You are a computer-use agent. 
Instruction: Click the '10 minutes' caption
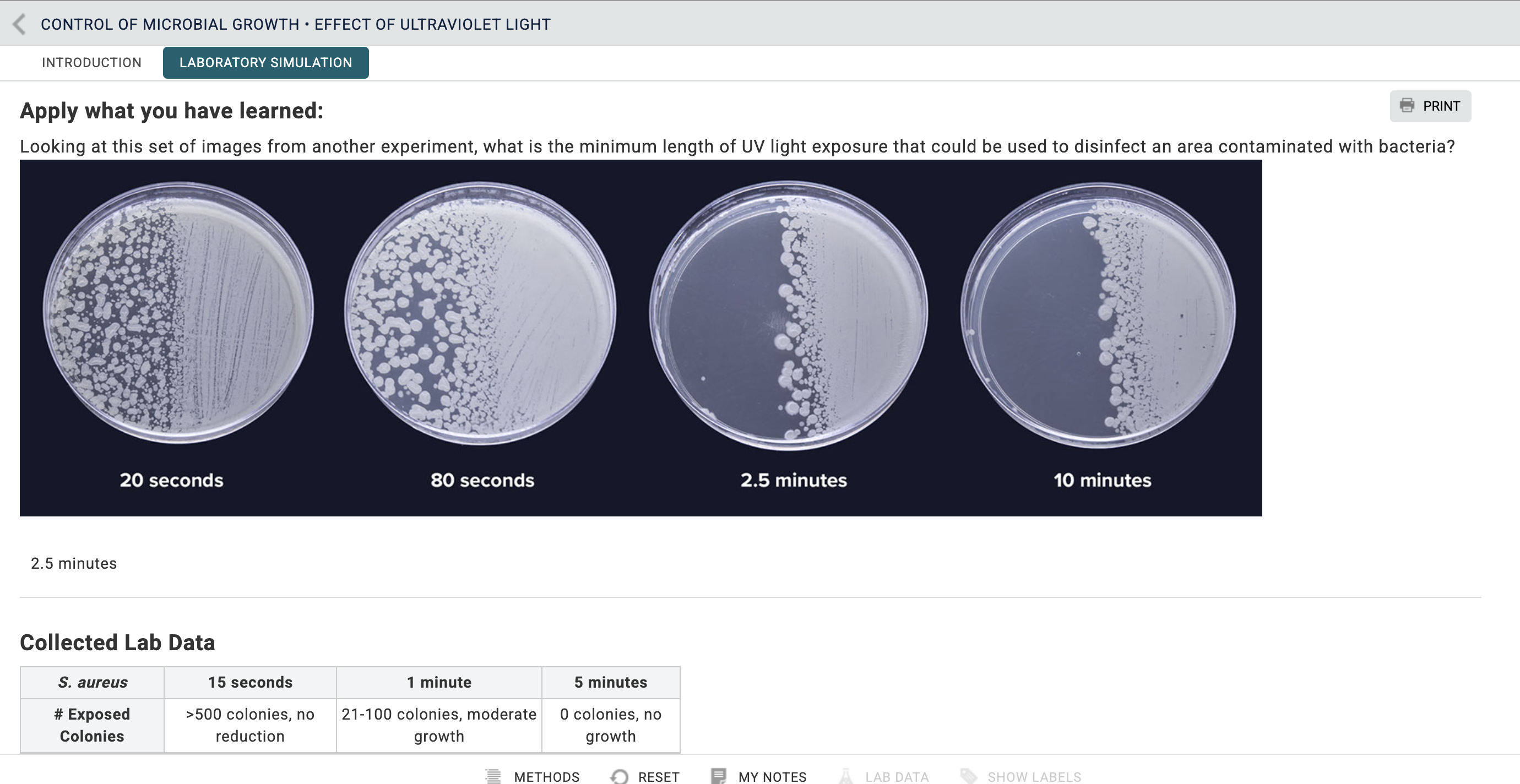coord(1102,480)
